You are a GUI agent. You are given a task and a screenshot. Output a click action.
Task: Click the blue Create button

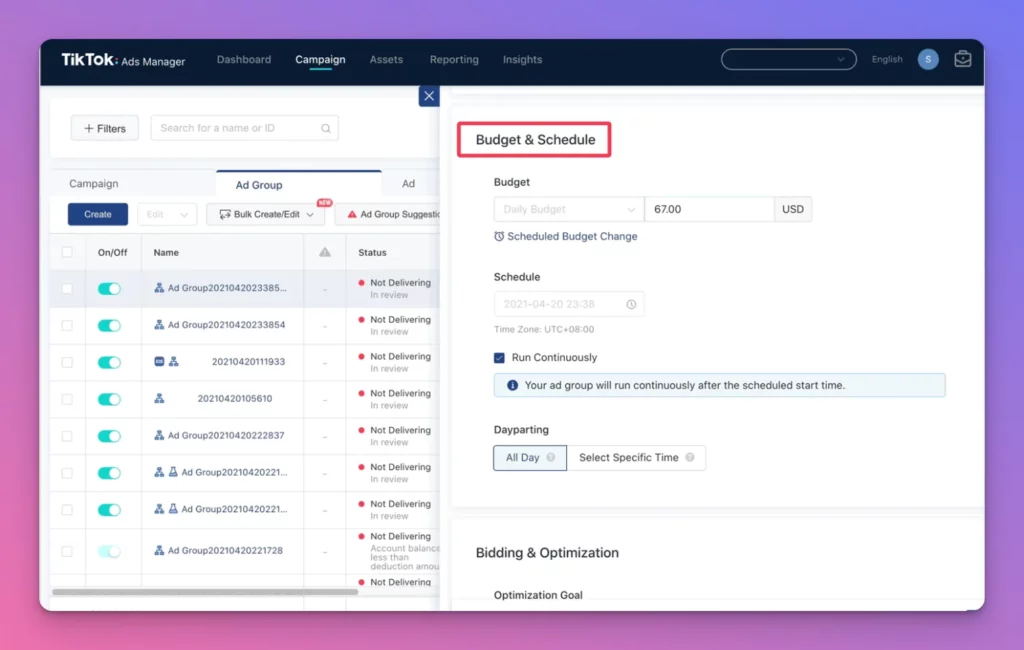(98, 214)
